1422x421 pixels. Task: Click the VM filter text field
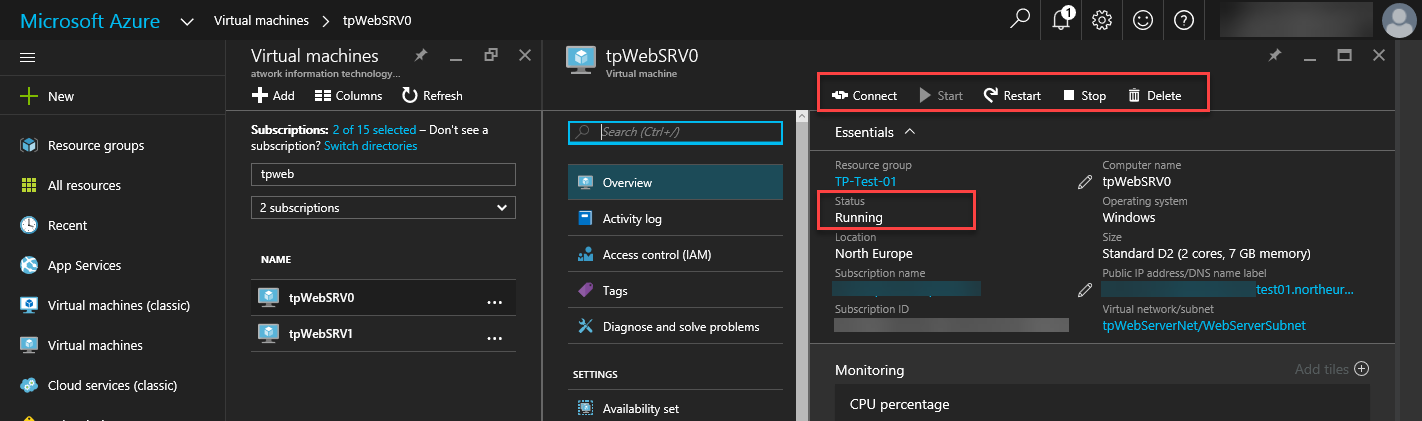tap(383, 174)
